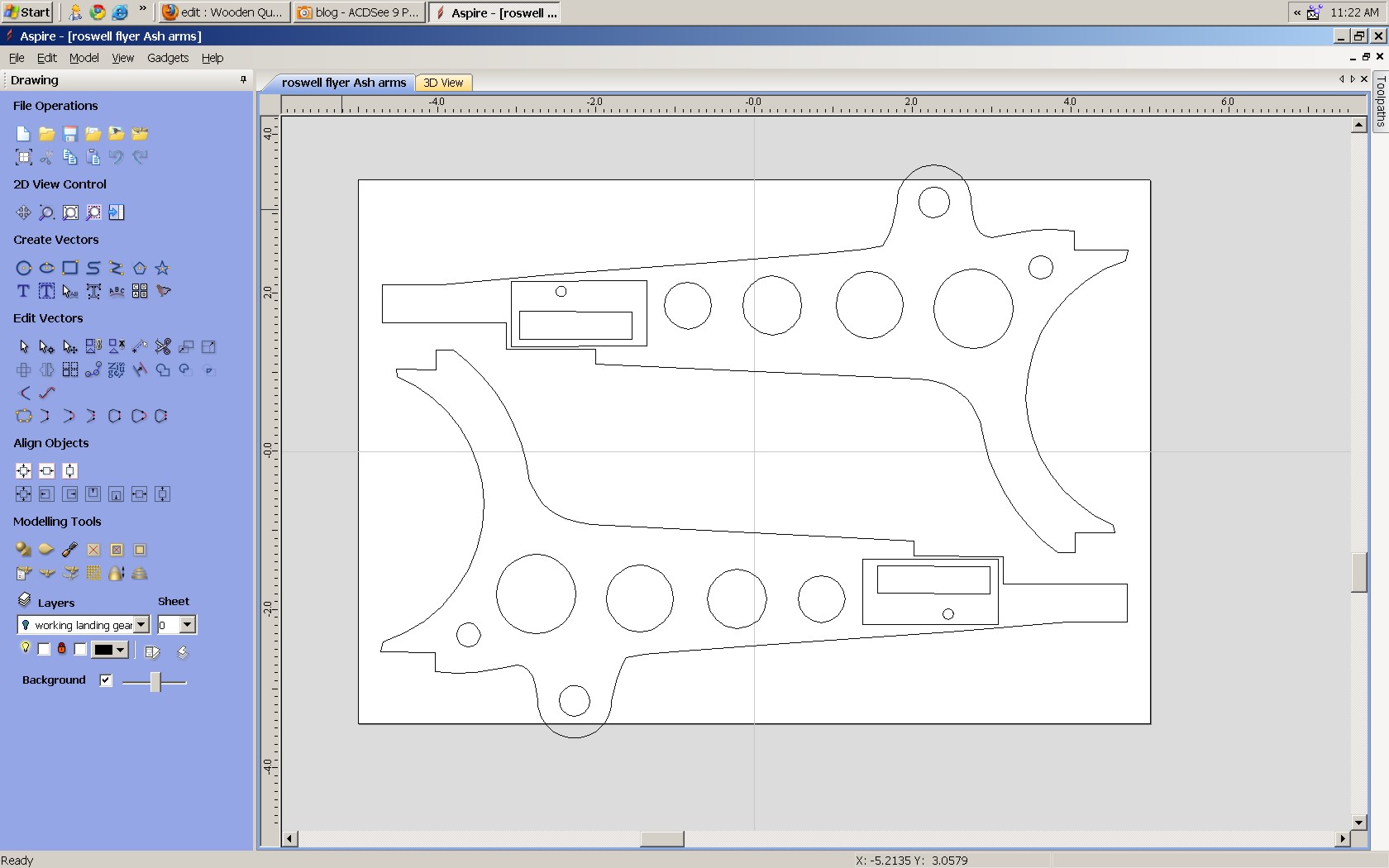Click Center in Material align icon
The width and height of the screenshot is (1389, 868).
click(x=23, y=471)
